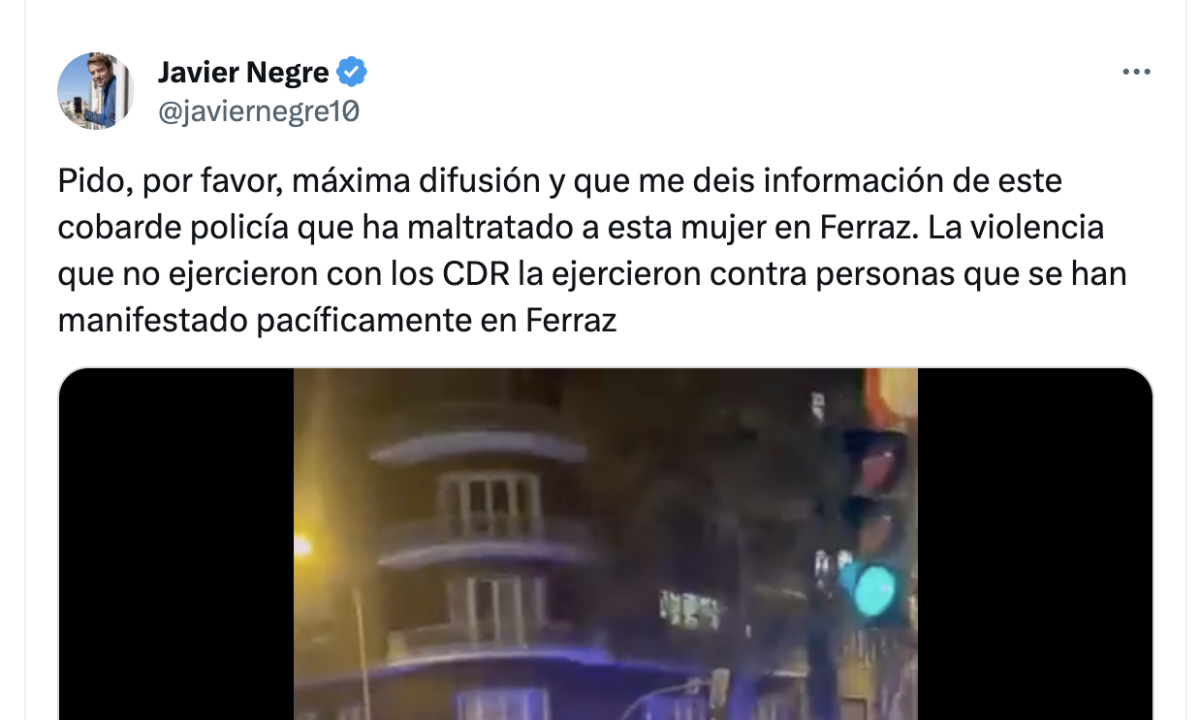Click the blue verified checkmark badge
This screenshot has width=1200, height=720.
point(352,73)
